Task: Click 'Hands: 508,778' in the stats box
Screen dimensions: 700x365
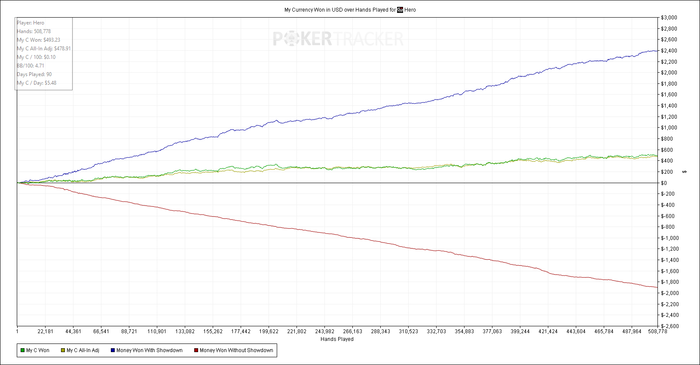Action: [x=34, y=31]
